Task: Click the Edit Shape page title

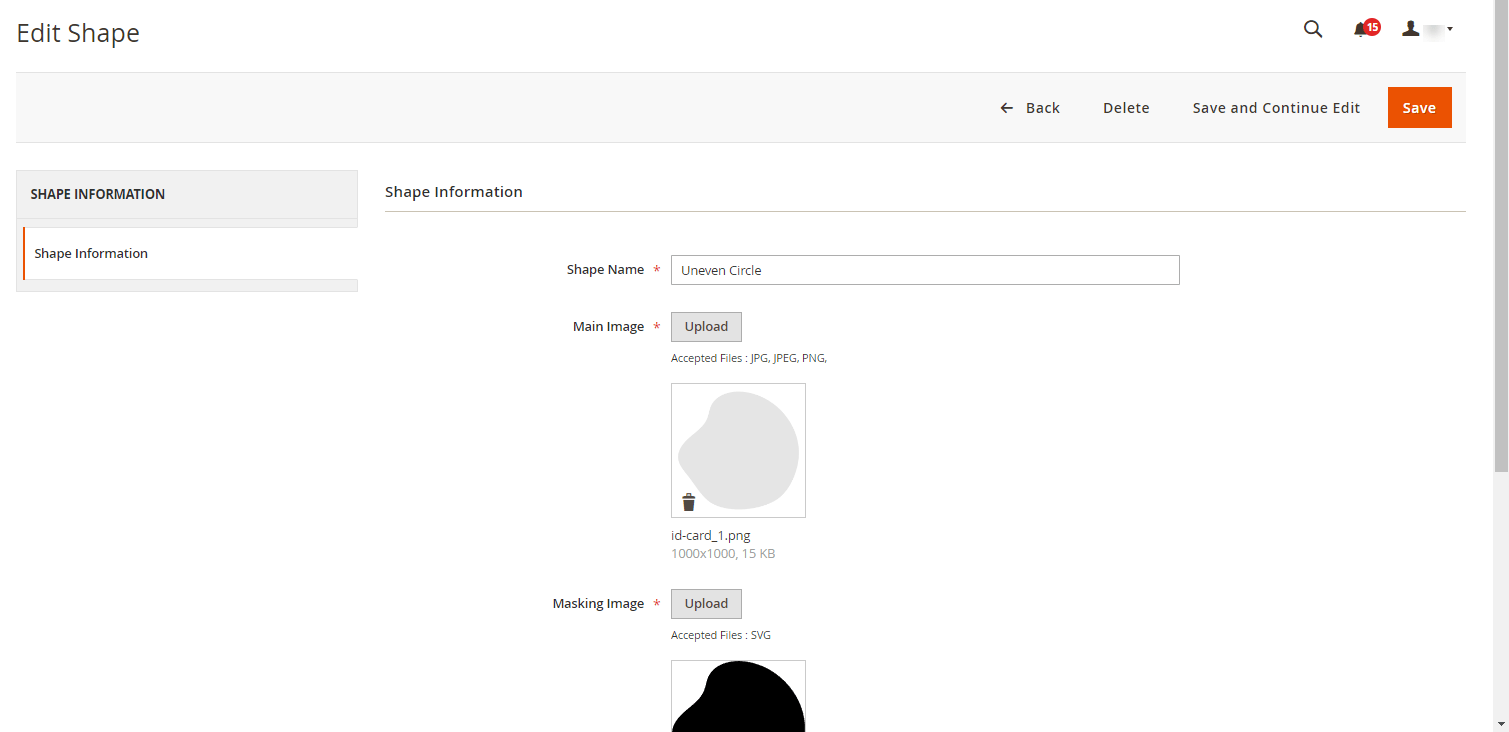Action: point(78,33)
